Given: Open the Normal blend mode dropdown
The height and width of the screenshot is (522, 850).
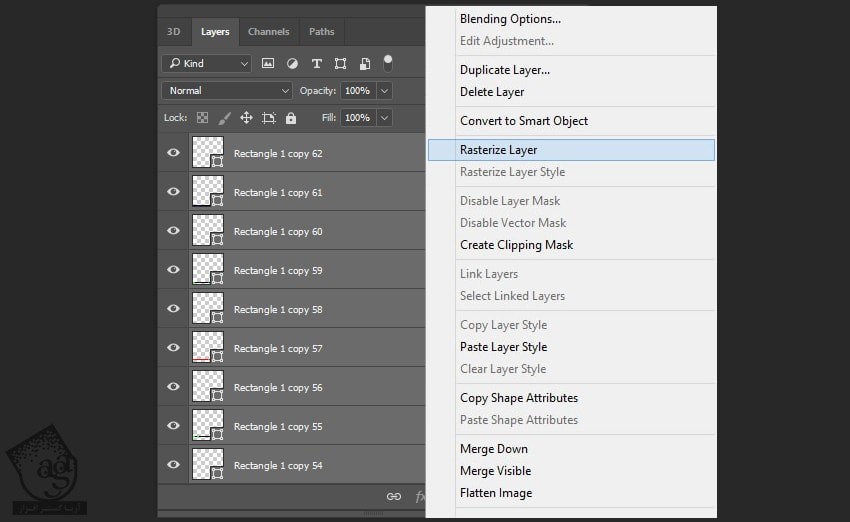Looking at the screenshot, I should (226, 90).
